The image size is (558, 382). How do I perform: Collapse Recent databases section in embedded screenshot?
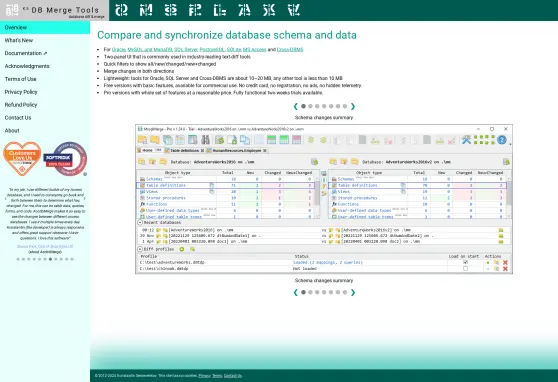point(140,222)
